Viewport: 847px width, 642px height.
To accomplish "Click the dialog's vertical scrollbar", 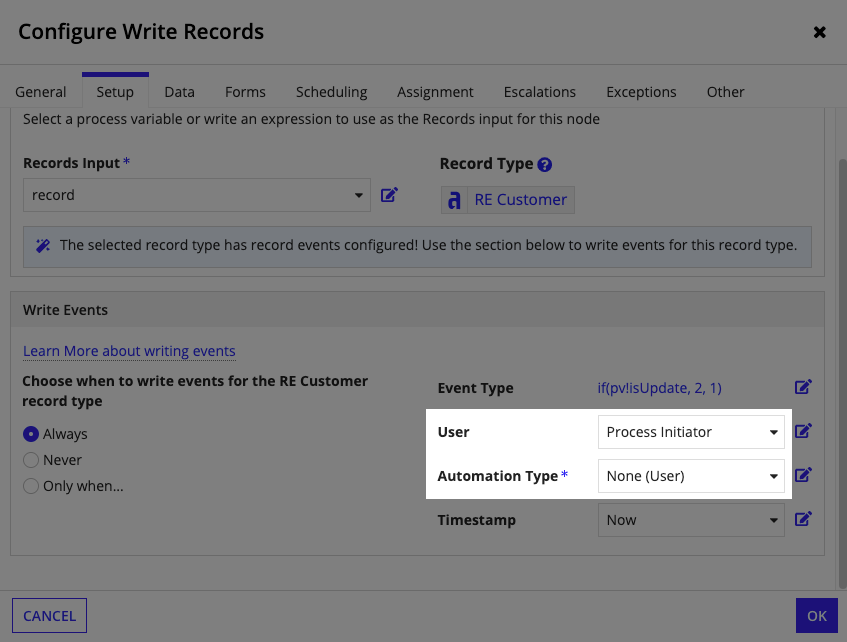I will [842, 373].
